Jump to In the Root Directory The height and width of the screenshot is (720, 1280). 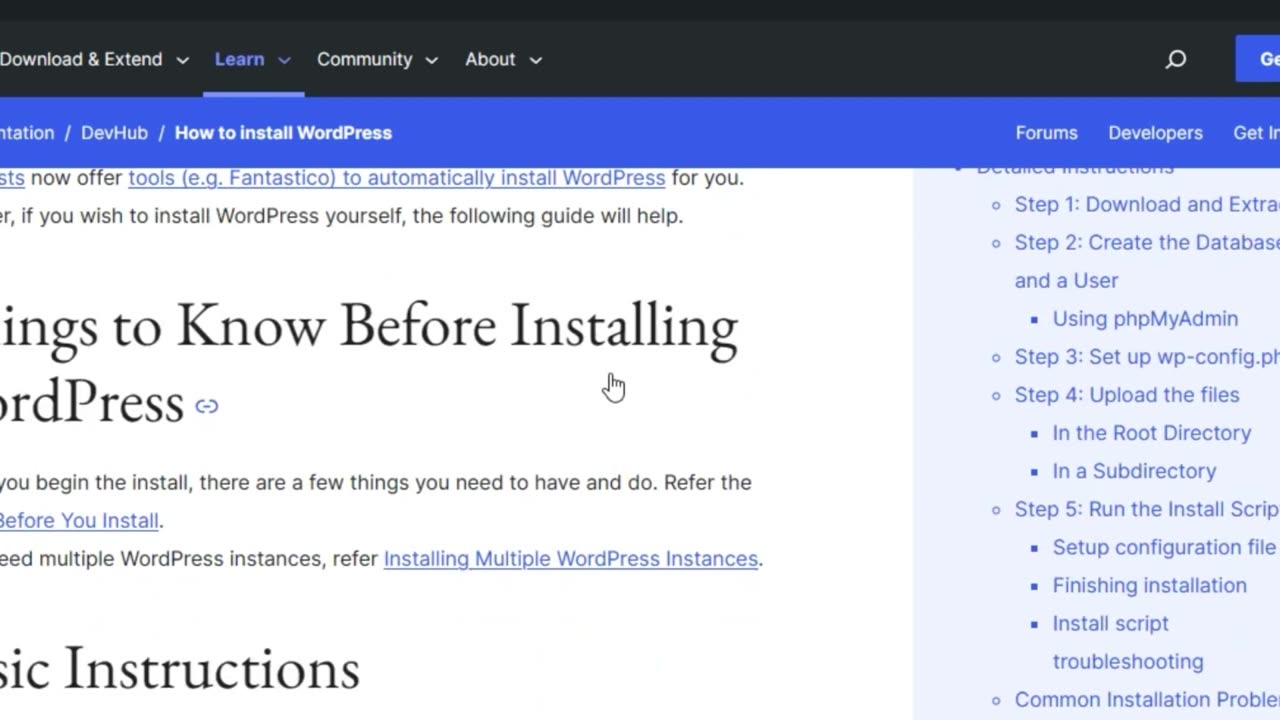click(1152, 433)
